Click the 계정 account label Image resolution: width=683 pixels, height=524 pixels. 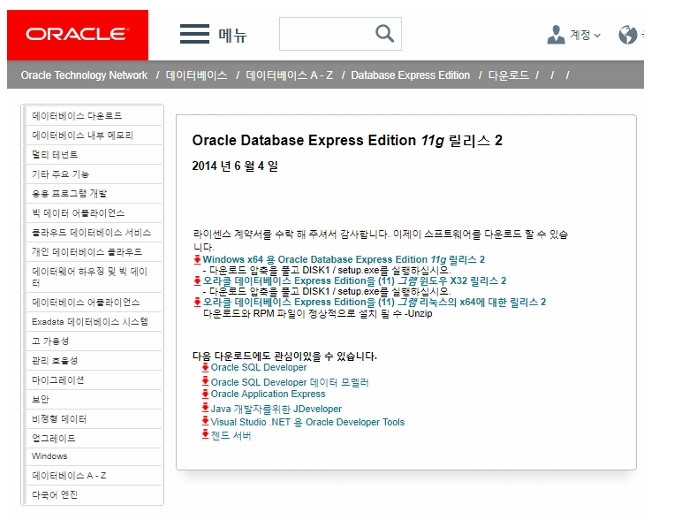(581, 35)
